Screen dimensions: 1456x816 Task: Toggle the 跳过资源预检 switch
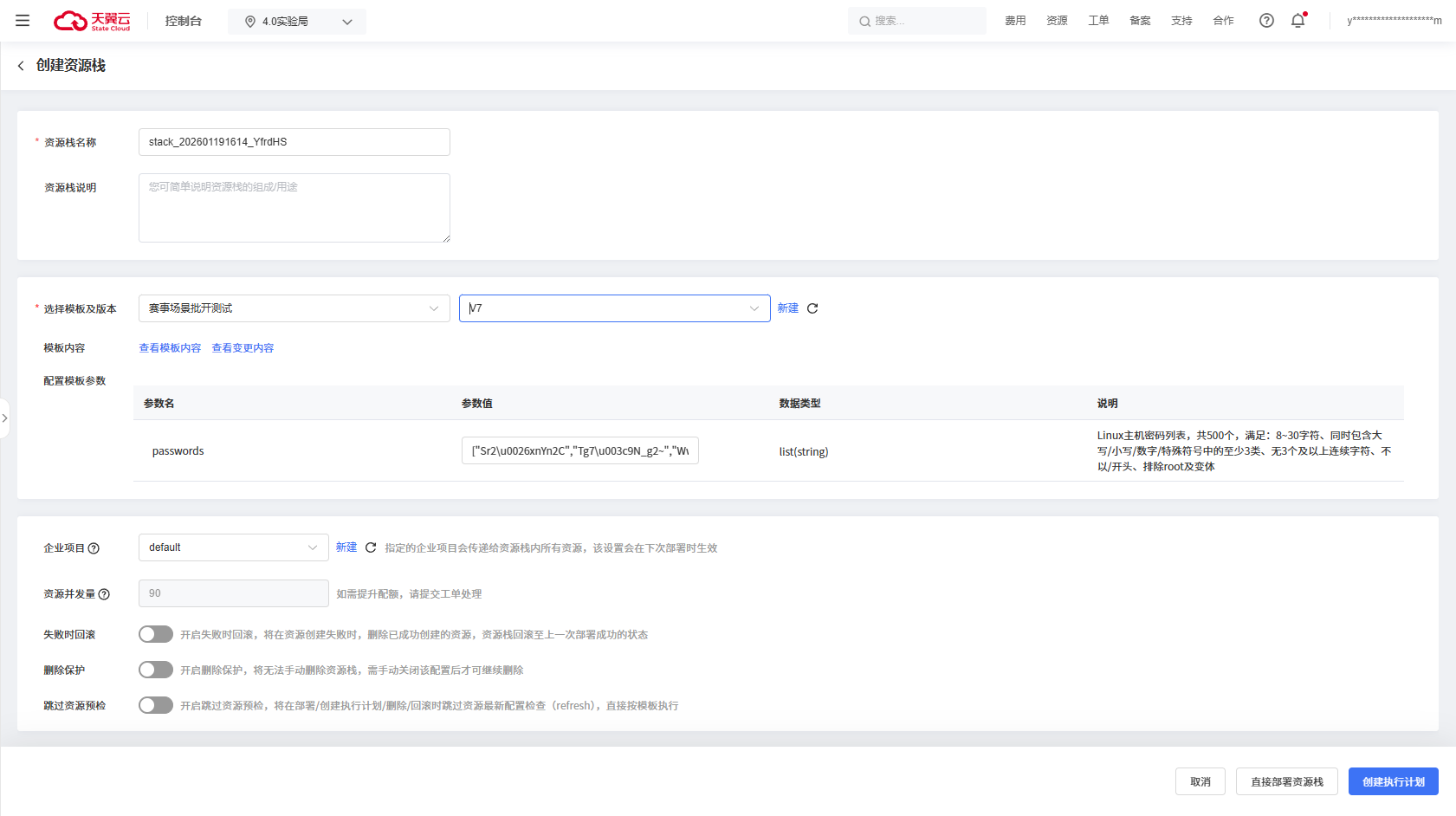click(156, 705)
